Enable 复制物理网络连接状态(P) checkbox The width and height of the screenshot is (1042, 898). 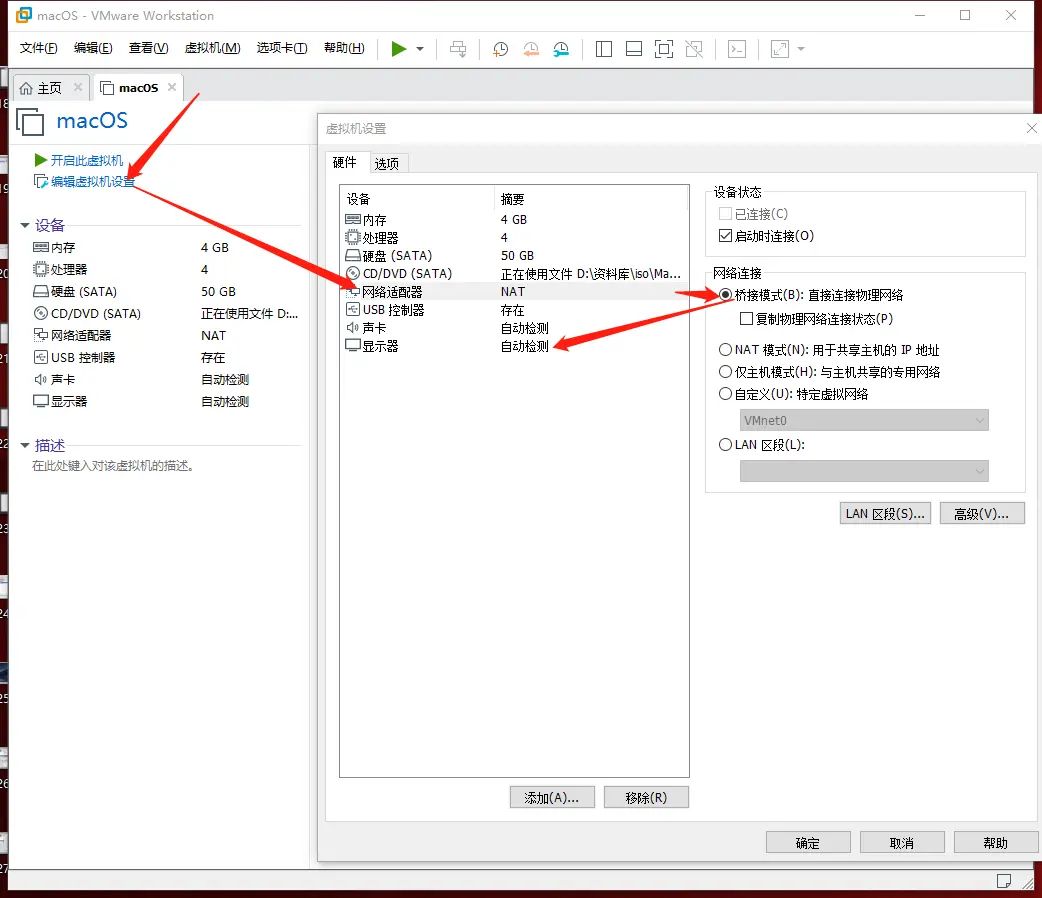746,319
